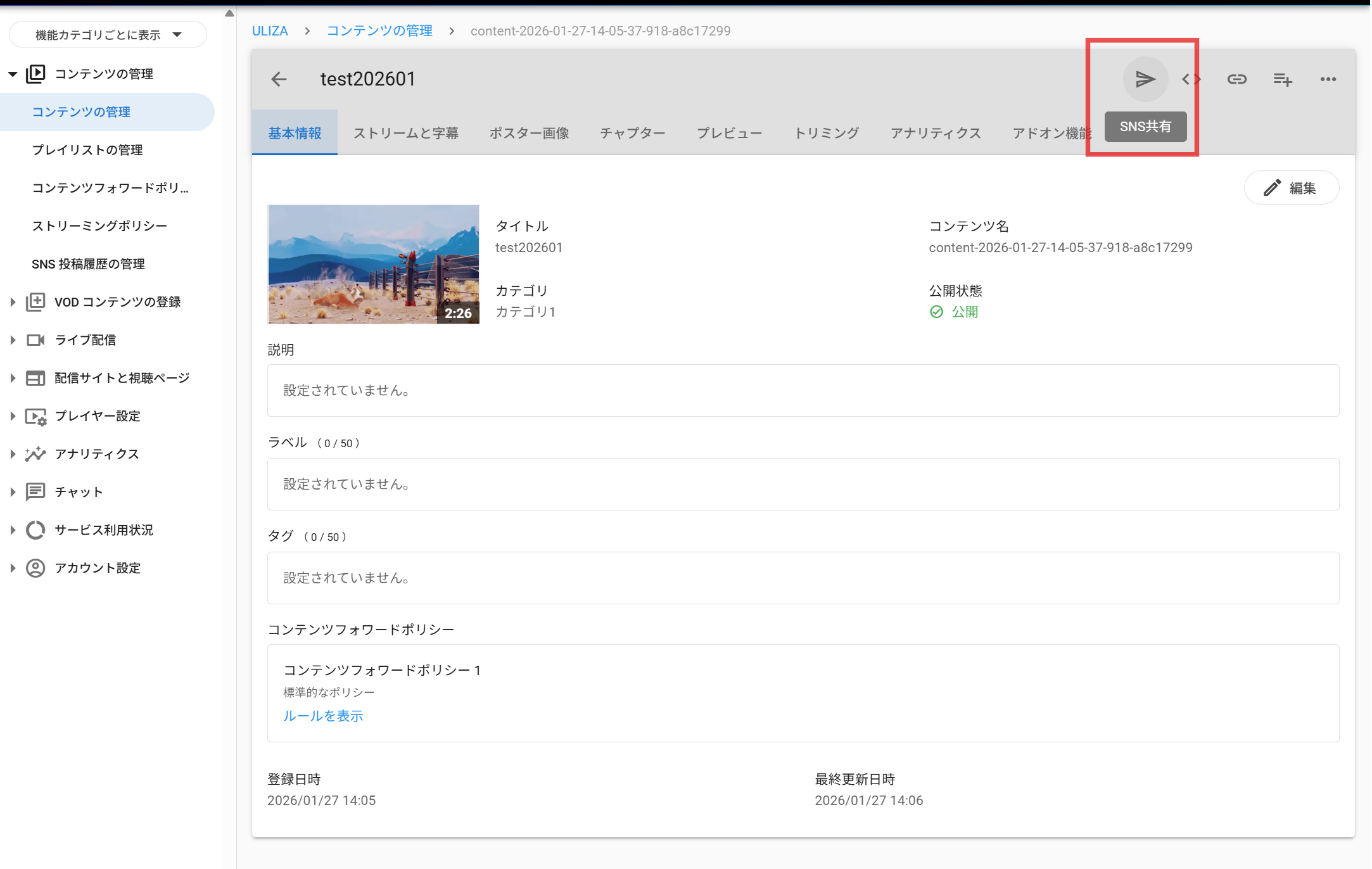This screenshot has width=1372, height=869.
Task: Click the link chain icon
Action: (x=1236, y=79)
